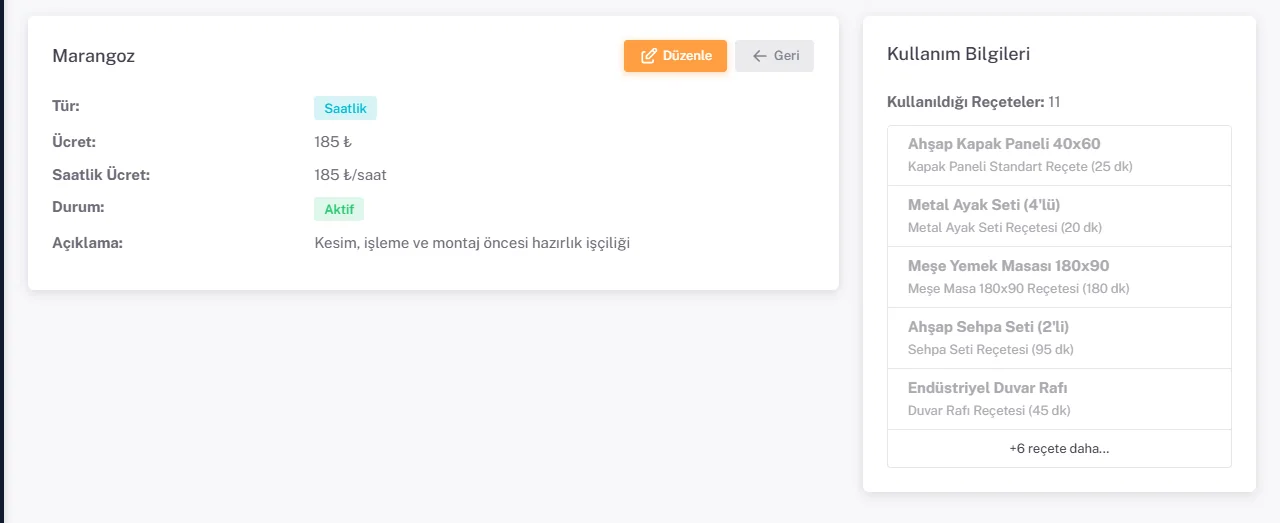1280x523 pixels.
Task: Click 'Duvar Rafı Reçetesi (45 dk)' subtitle
Action: [989, 411]
